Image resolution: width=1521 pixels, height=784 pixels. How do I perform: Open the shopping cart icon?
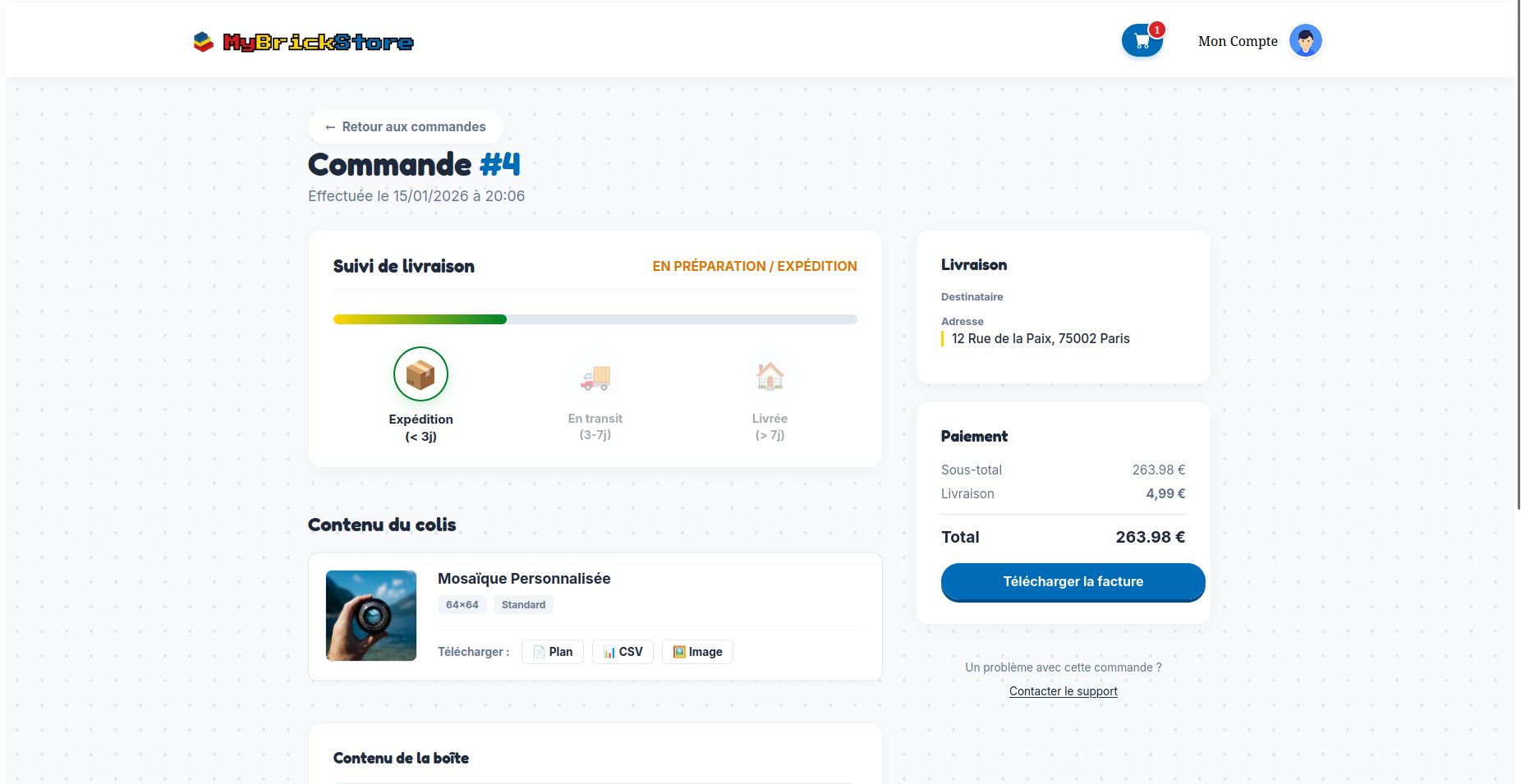(x=1142, y=41)
